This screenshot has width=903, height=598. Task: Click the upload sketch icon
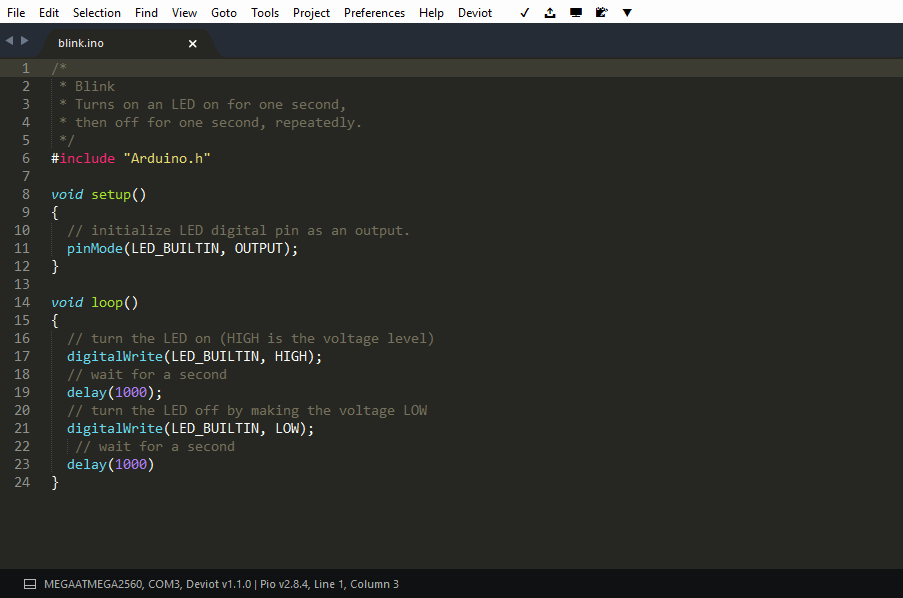tap(550, 13)
